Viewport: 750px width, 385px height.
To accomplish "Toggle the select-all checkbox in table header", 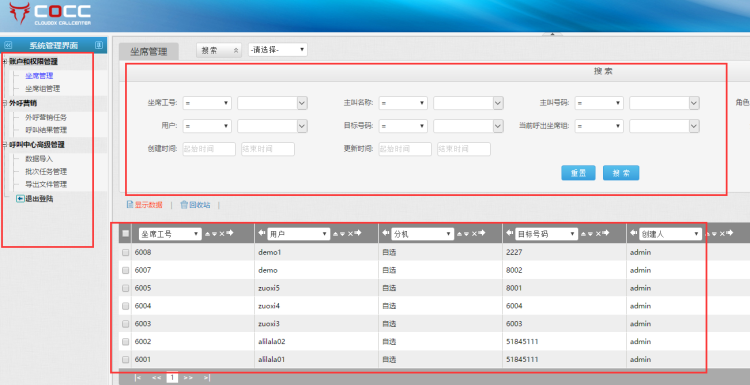I will [125, 233].
